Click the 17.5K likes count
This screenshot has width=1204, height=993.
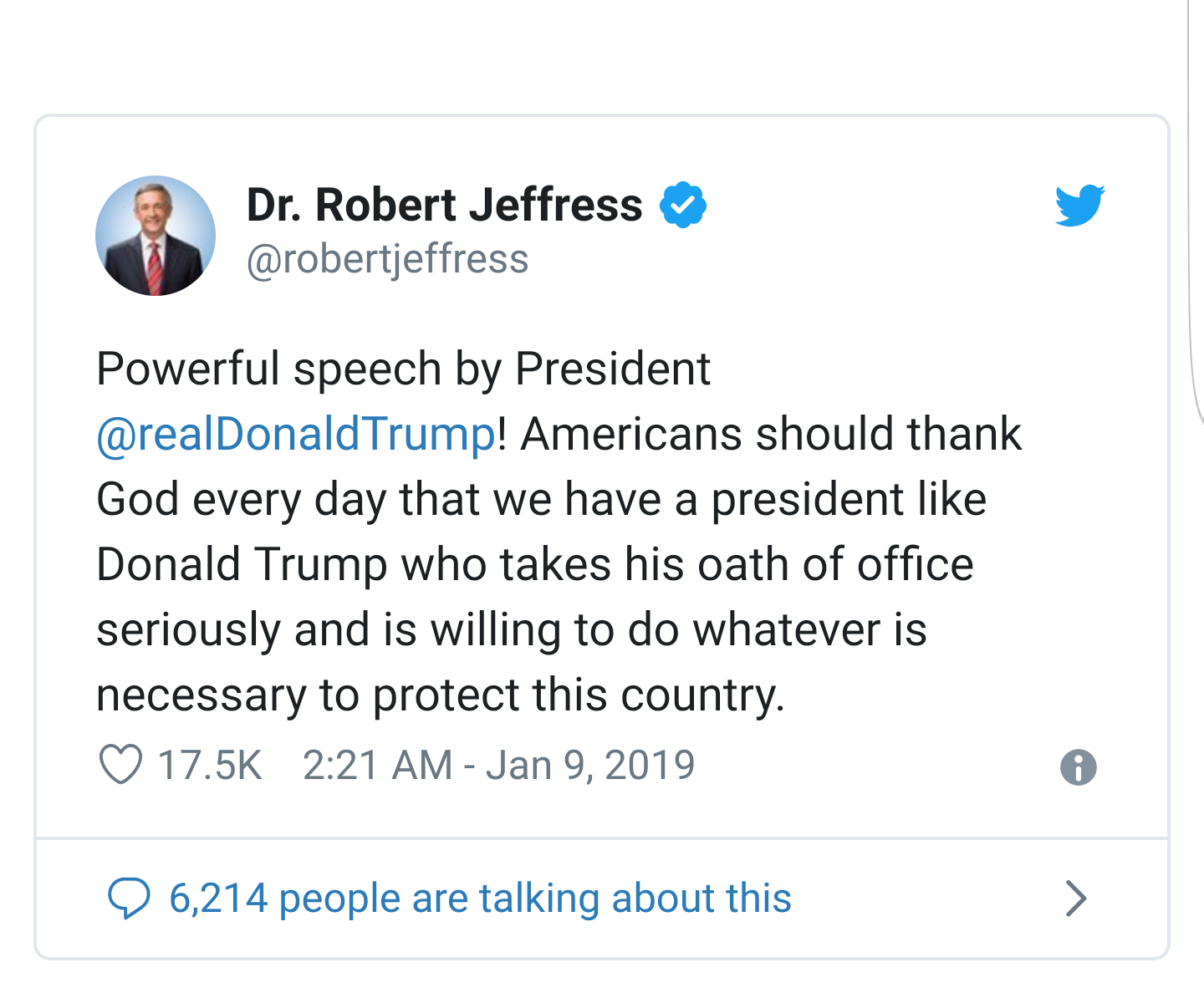click(210, 765)
